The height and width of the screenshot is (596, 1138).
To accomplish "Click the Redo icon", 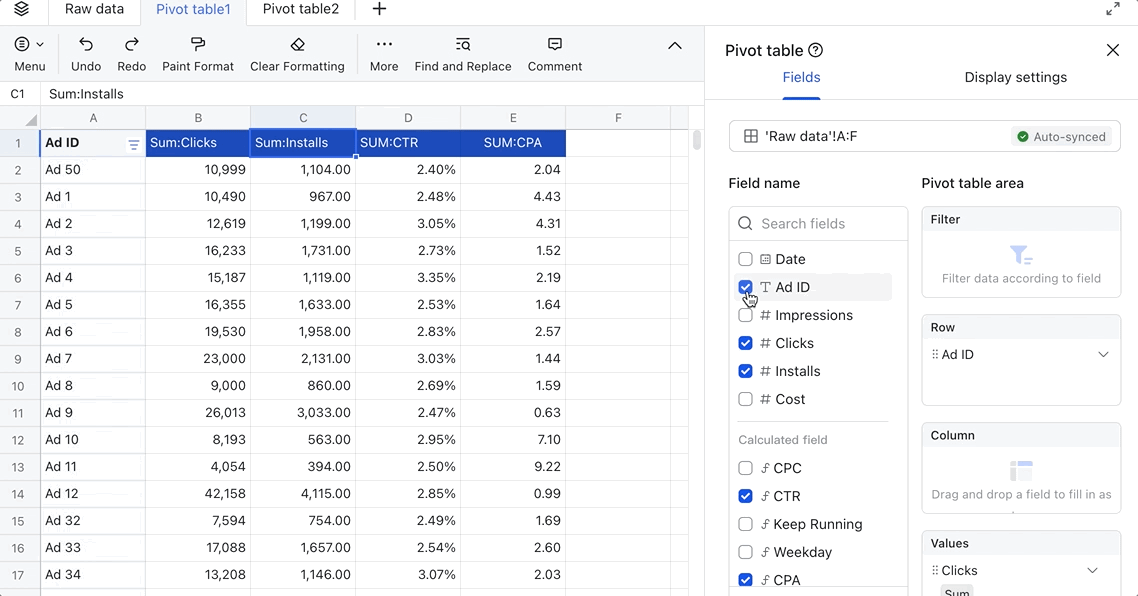I will point(131,45).
